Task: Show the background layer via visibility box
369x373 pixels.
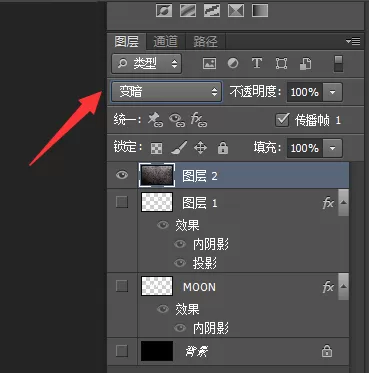Action: (x=122, y=351)
